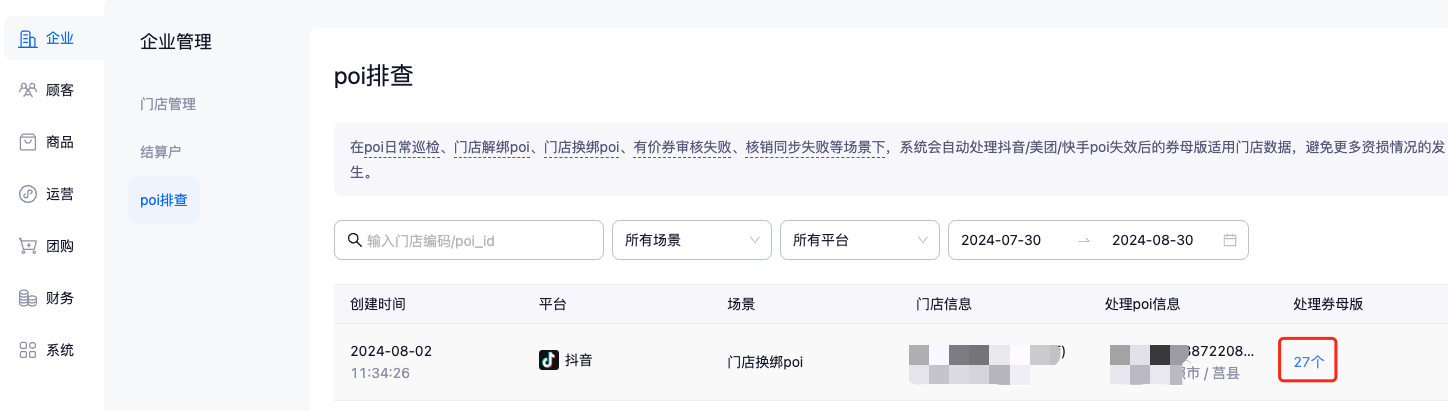Image resolution: width=1448 pixels, height=411 pixels.
Task: Select the 门店管理 menu item
Action: tap(168, 104)
